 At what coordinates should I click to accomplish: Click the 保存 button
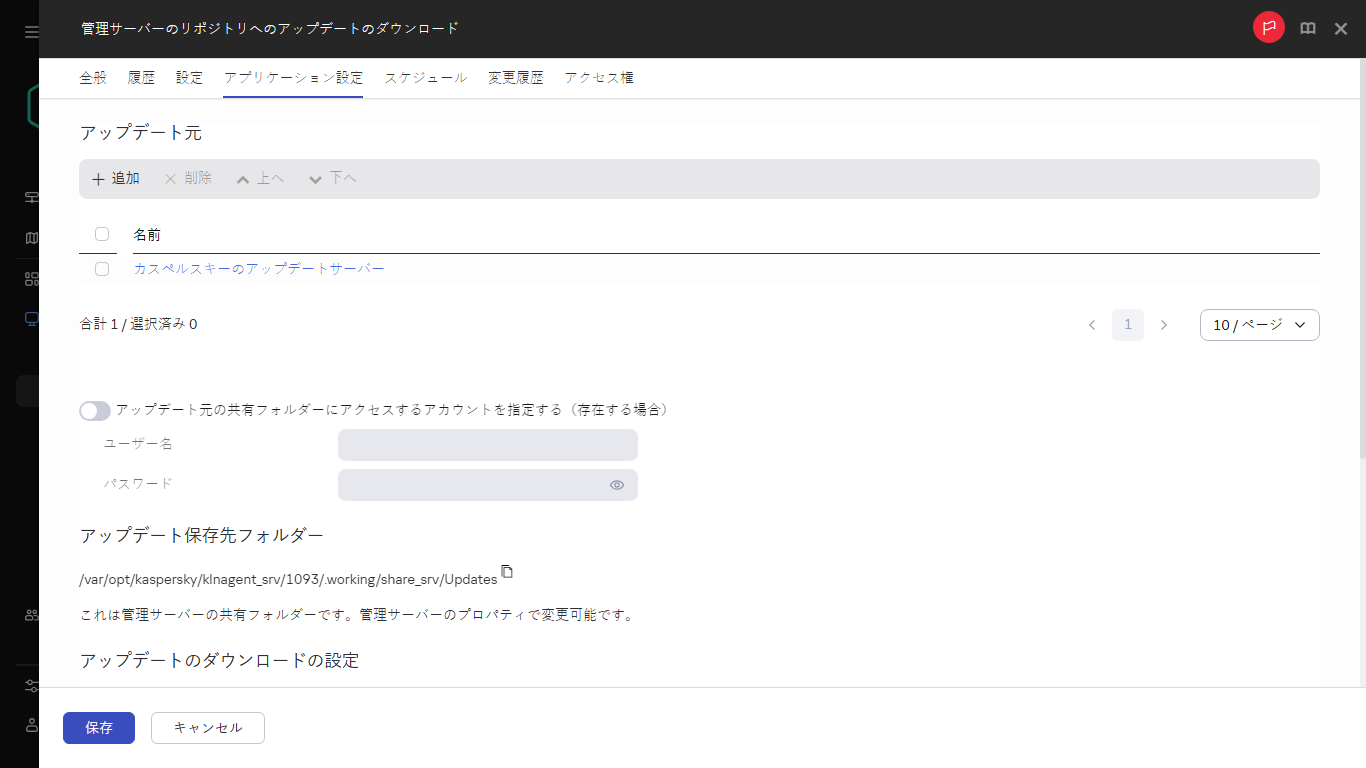(x=98, y=728)
